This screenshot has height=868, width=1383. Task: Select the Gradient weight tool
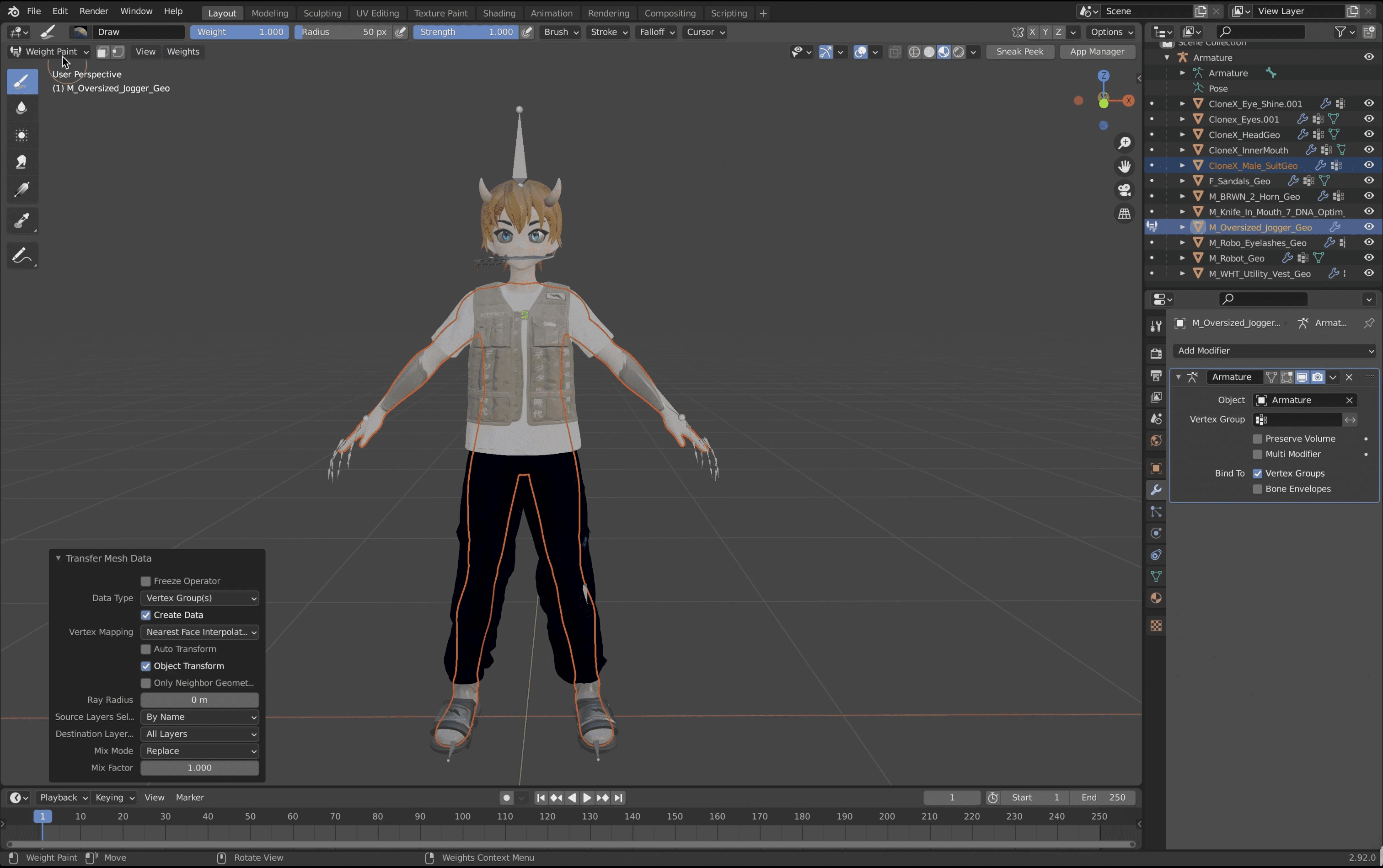(x=22, y=189)
